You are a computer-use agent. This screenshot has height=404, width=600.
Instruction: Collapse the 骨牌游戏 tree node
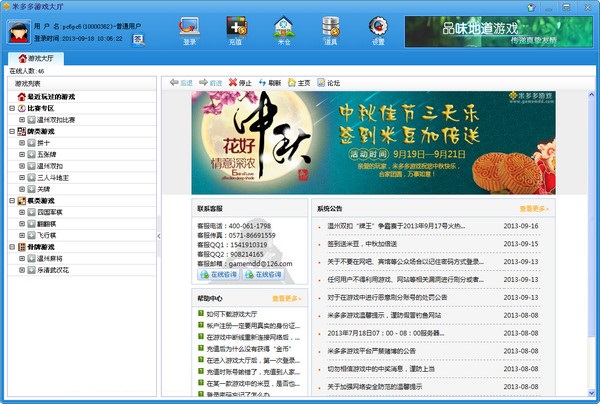[12, 247]
